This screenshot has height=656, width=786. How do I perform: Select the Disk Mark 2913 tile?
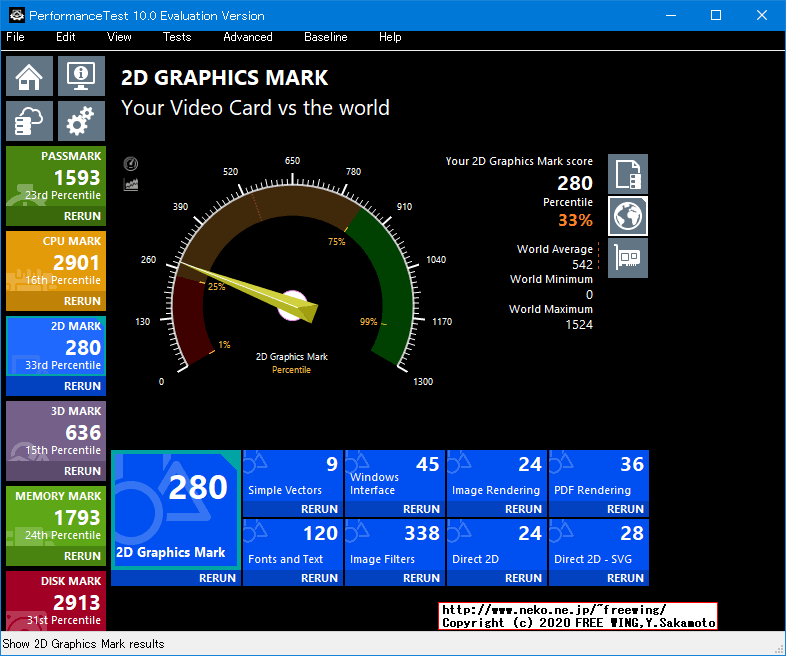pos(56,601)
